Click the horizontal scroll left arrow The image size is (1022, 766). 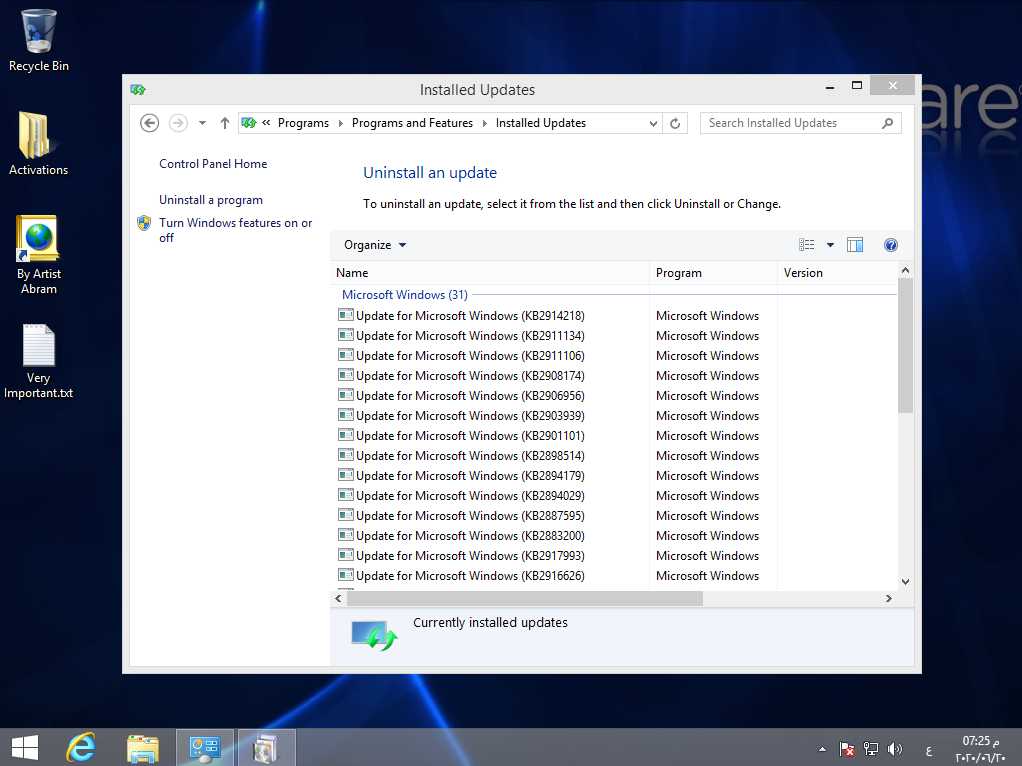point(338,598)
